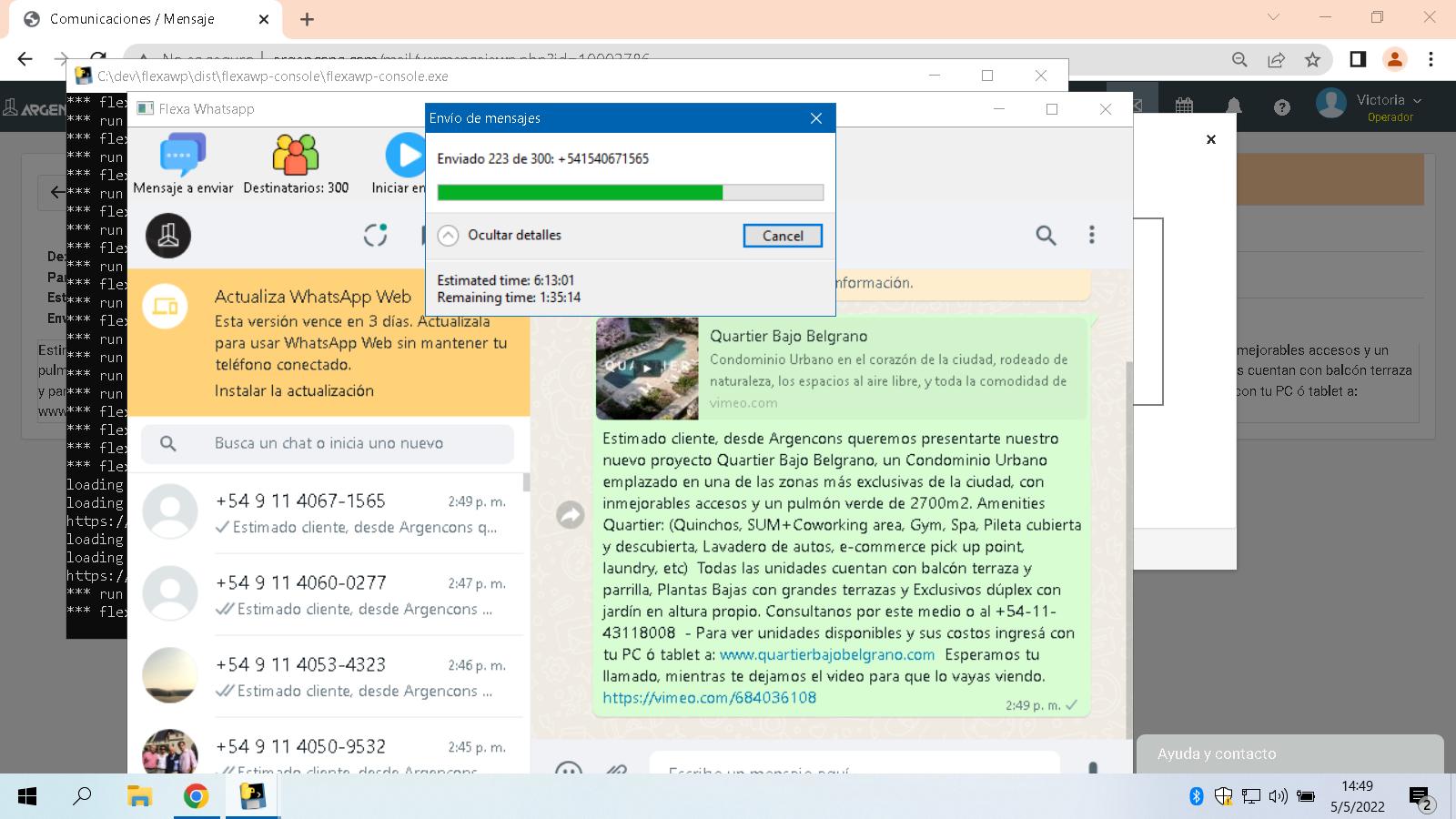Open www.quartierbajobelgrano.com link in message
Image resolution: width=1456 pixels, height=819 pixels.
(827, 654)
